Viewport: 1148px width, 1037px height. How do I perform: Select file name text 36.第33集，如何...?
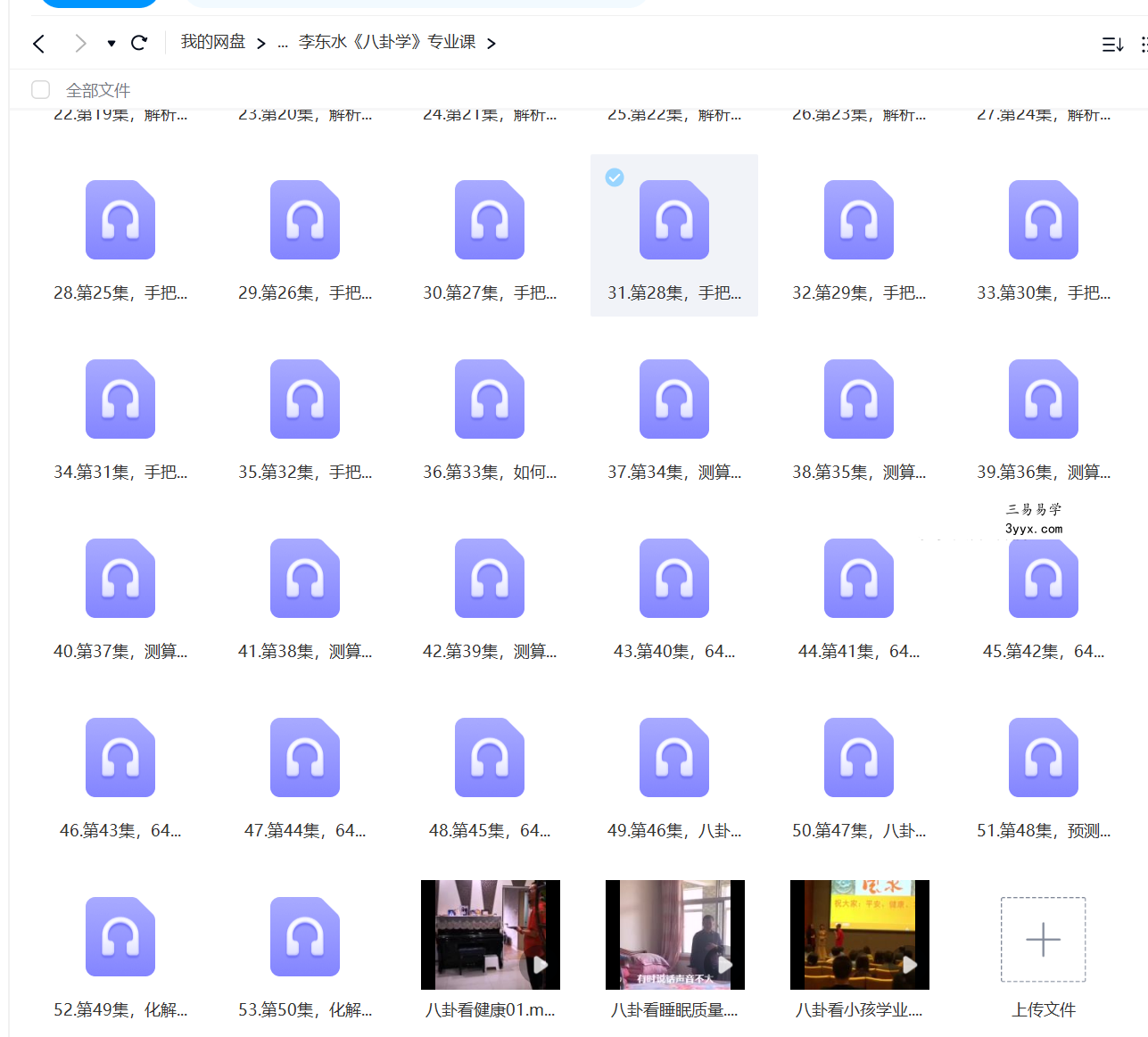(x=490, y=473)
